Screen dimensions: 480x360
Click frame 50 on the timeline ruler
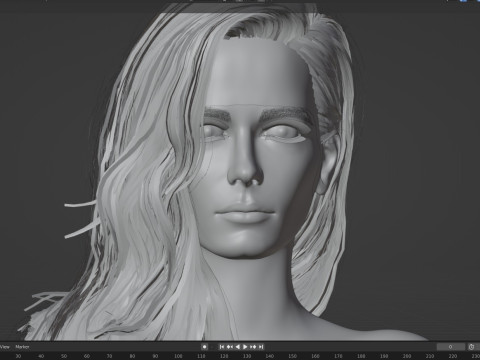tap(64, 356)
